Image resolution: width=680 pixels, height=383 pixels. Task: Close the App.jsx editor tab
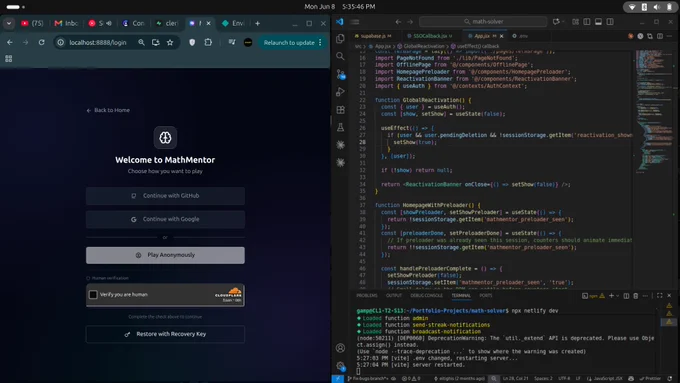[502, 36]
